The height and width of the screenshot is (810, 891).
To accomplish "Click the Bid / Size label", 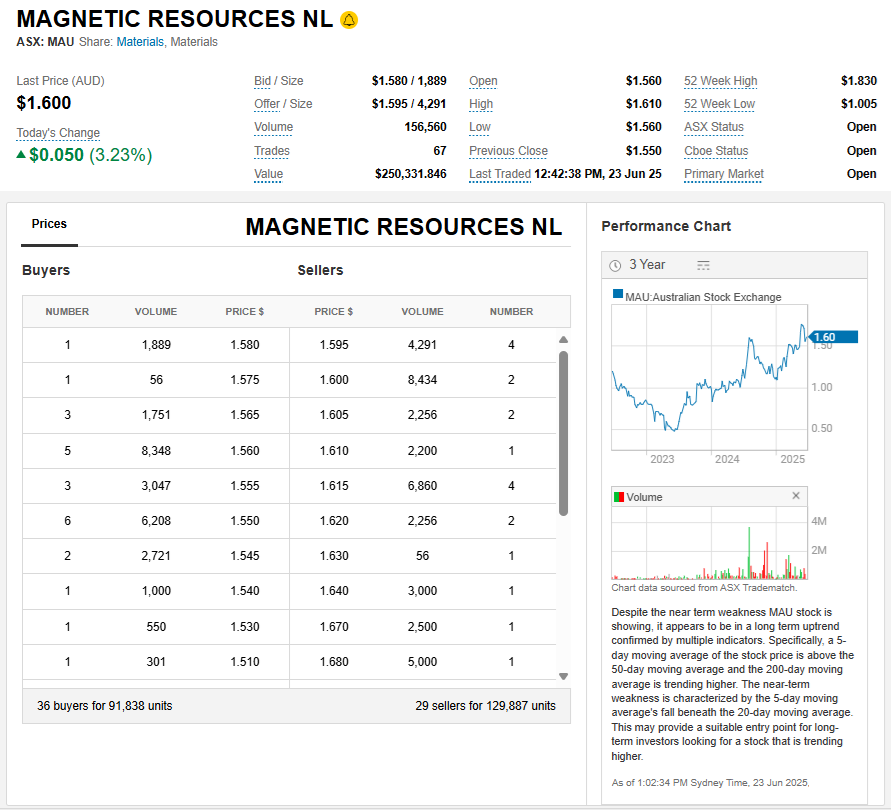I will pyautogui.click(x=278, y=81).
